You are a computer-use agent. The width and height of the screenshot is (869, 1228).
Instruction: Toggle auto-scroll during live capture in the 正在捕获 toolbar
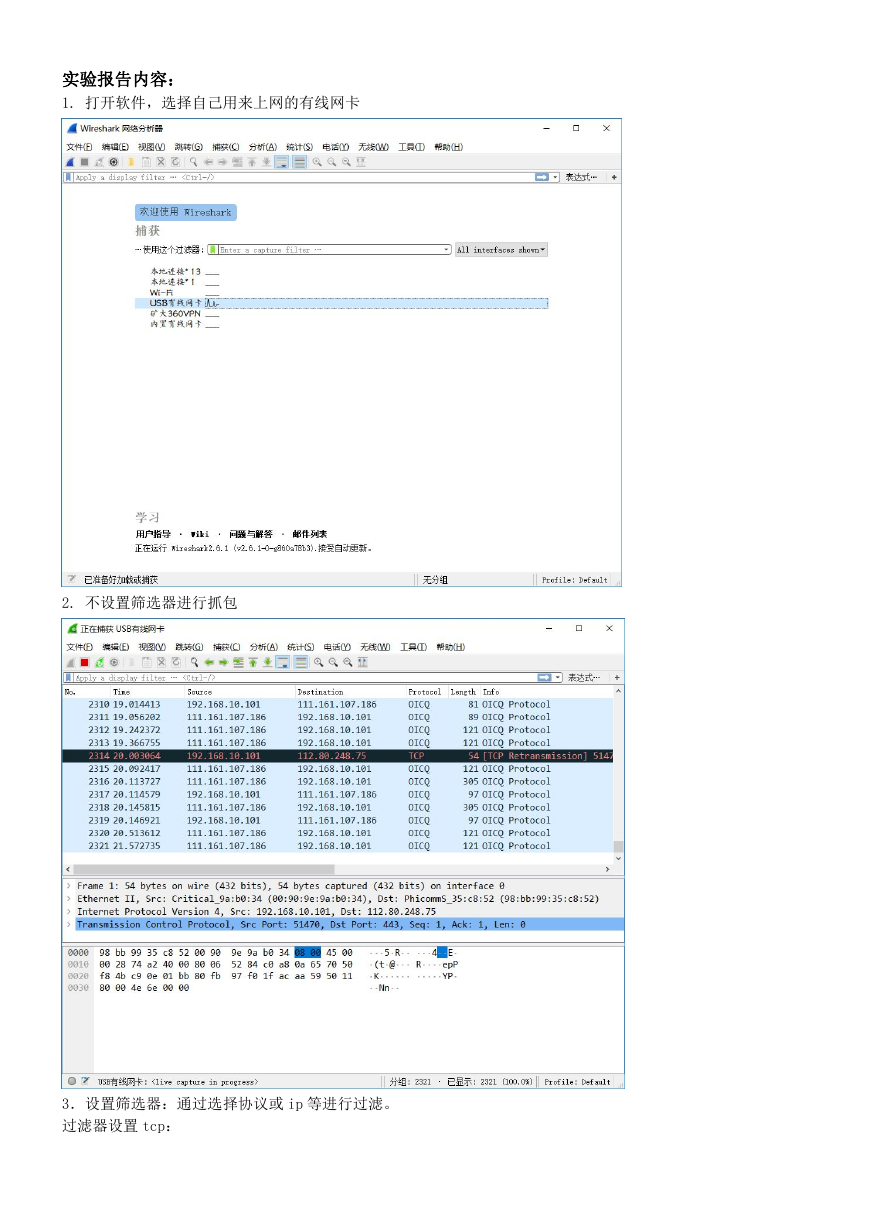(284, 662)
